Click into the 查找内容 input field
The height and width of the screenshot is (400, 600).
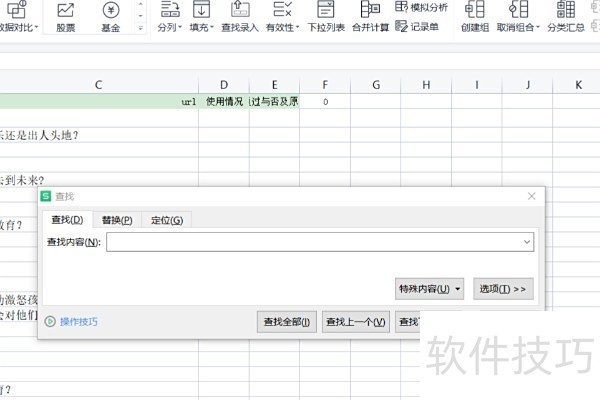(320, 242)
